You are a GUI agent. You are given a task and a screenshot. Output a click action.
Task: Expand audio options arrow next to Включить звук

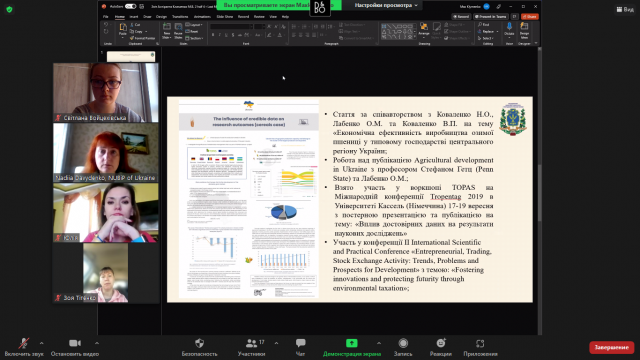42,343
